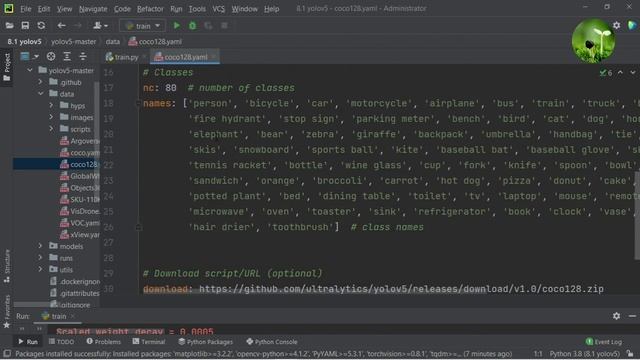Image resolution: width=640 pixels, height=360 pixels.
Task: Click the Expand All icon in Project panel
Action: point(67,56)
